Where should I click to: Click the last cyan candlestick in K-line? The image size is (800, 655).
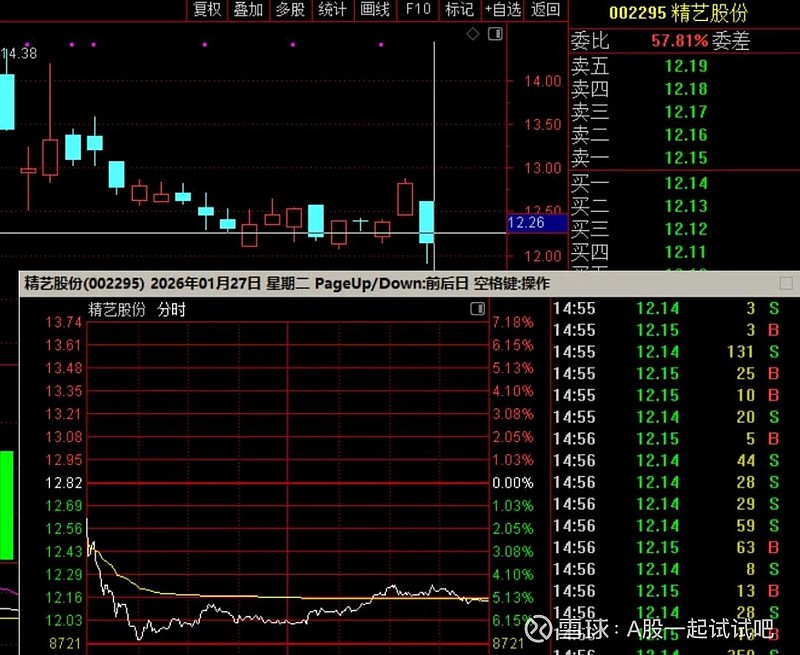pyautogui.click(x=427, y=222)
